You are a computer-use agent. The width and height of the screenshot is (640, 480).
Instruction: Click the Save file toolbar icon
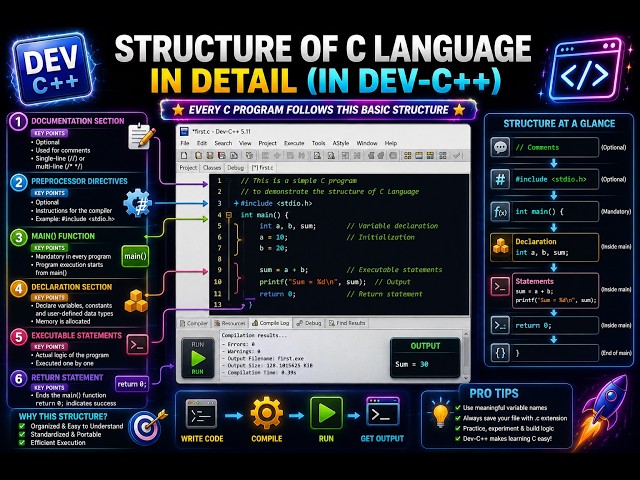(210, 156)
